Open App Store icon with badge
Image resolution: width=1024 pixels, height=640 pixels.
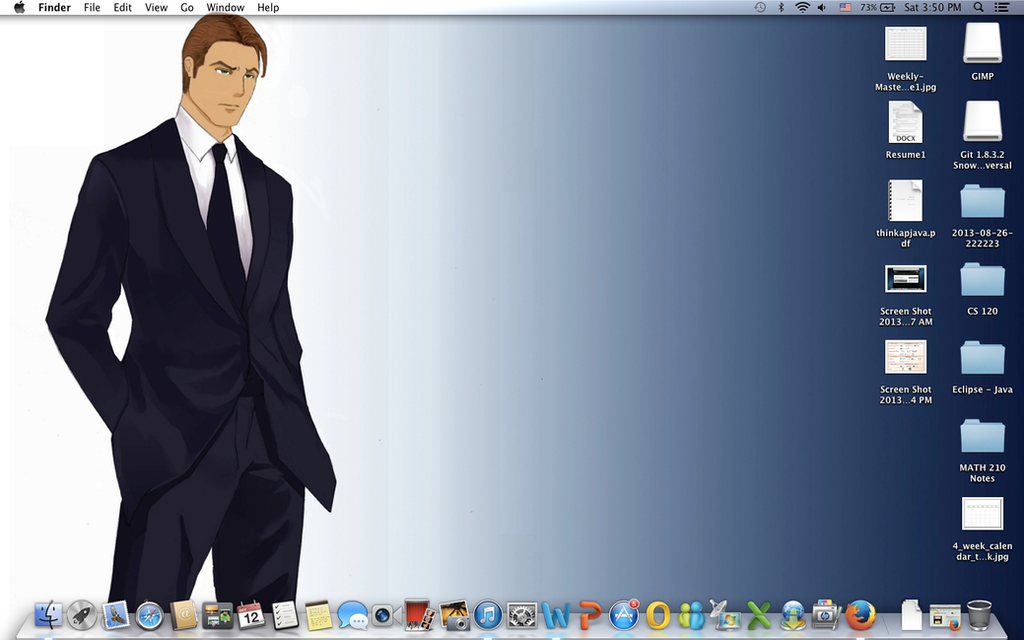624,615
